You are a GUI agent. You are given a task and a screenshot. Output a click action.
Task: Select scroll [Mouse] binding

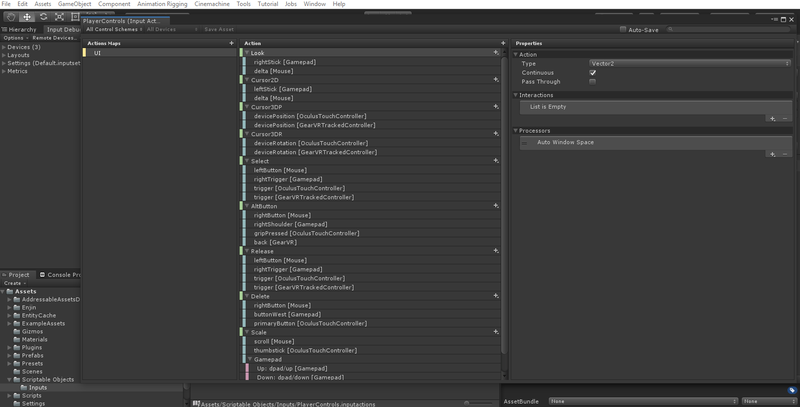click(x=371, y=341)
